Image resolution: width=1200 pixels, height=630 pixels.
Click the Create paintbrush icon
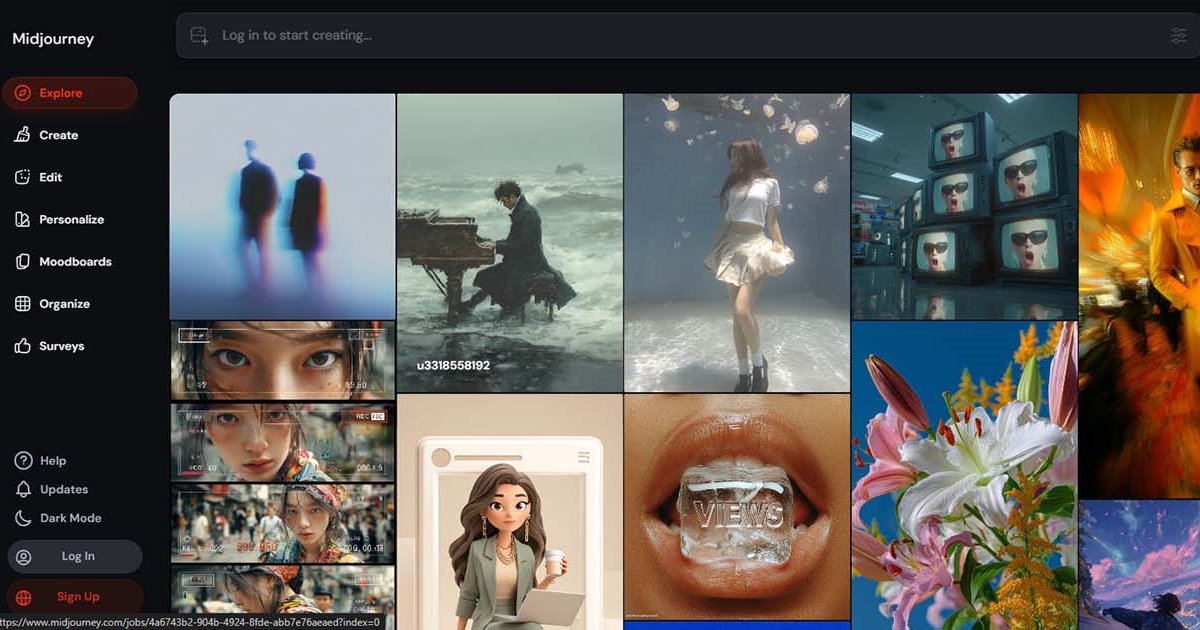click(x=22, y=135)
